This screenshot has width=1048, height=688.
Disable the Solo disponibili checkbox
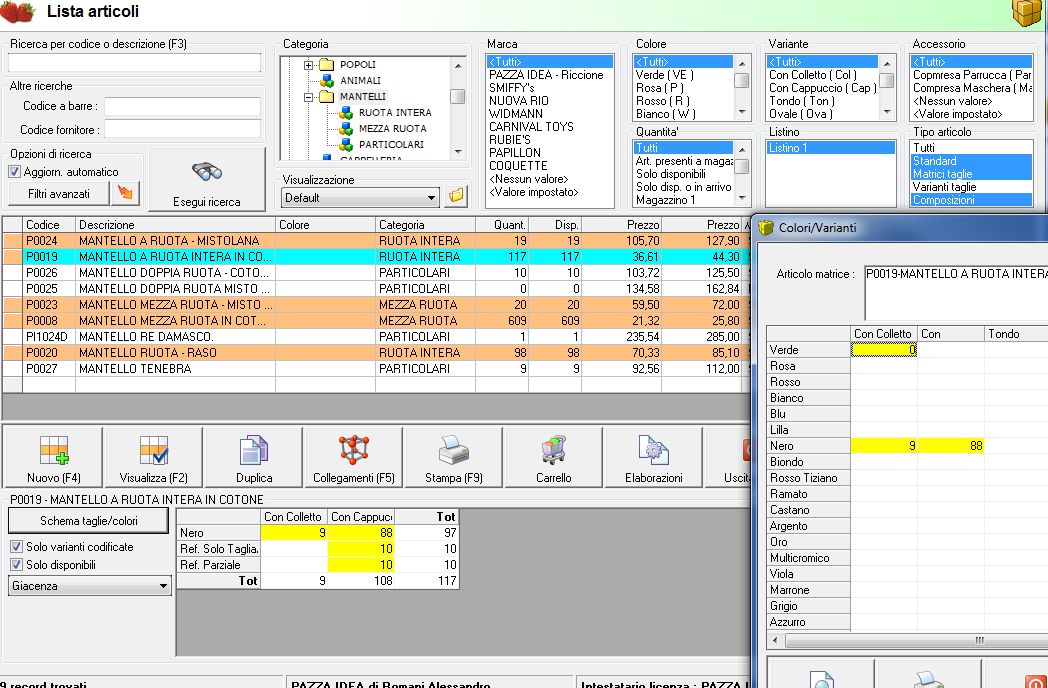tap(16, 565)
